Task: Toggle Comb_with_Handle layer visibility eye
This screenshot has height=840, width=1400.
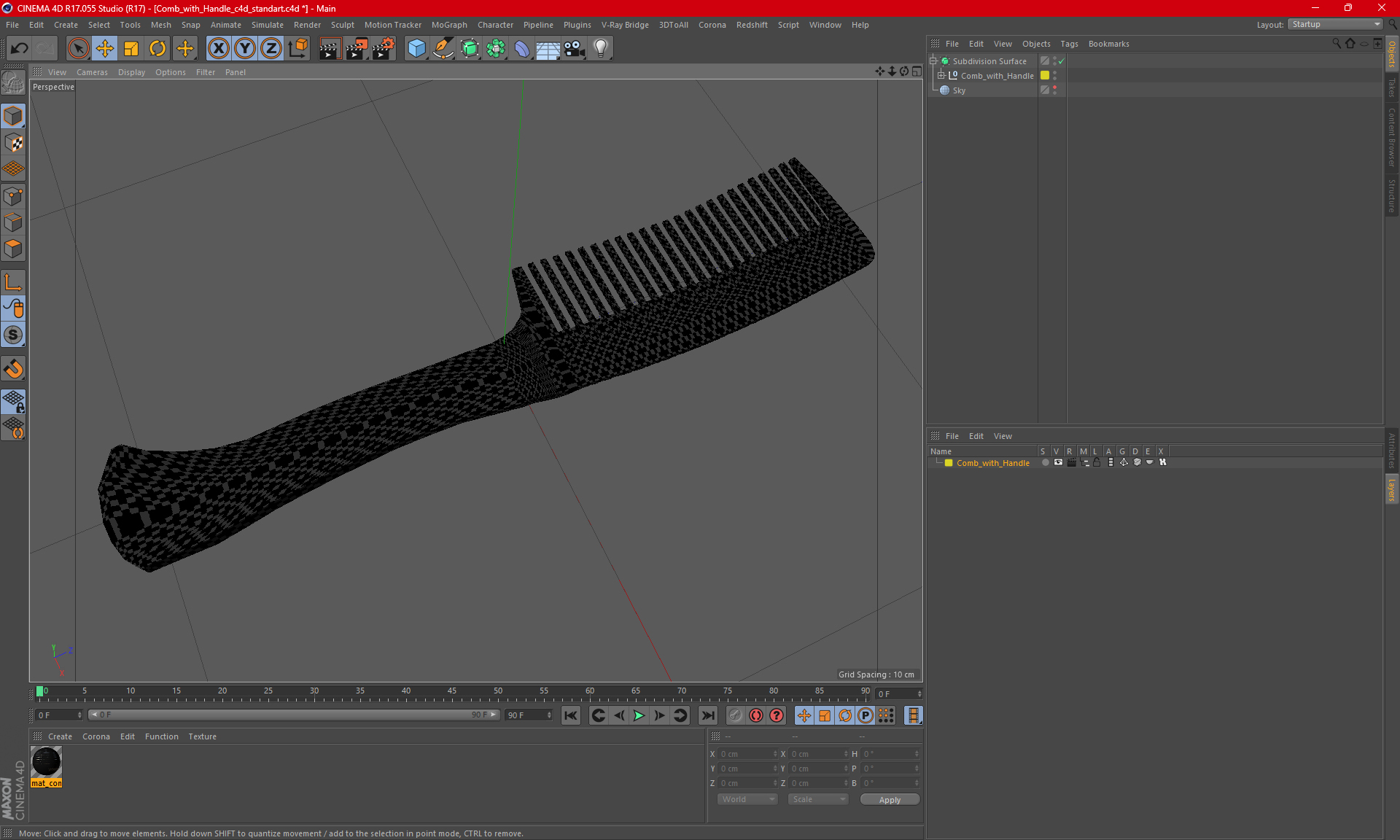Action: [x=1058, y=462]
